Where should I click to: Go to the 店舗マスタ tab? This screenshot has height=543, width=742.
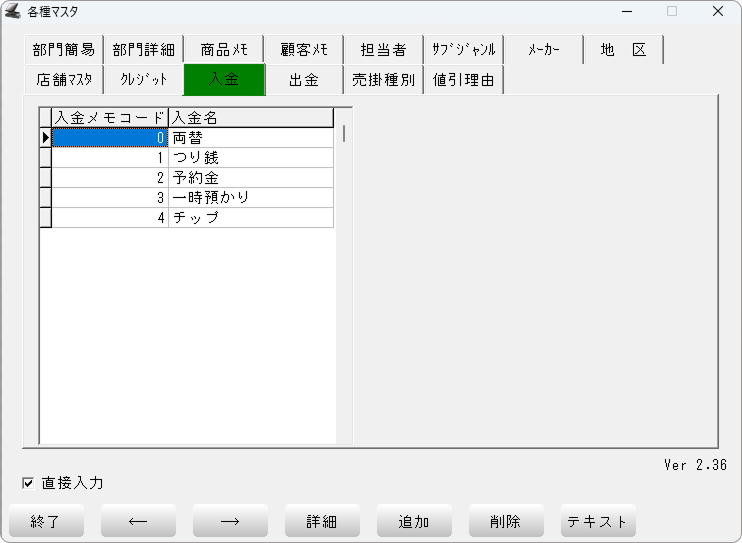pos(63,80)
